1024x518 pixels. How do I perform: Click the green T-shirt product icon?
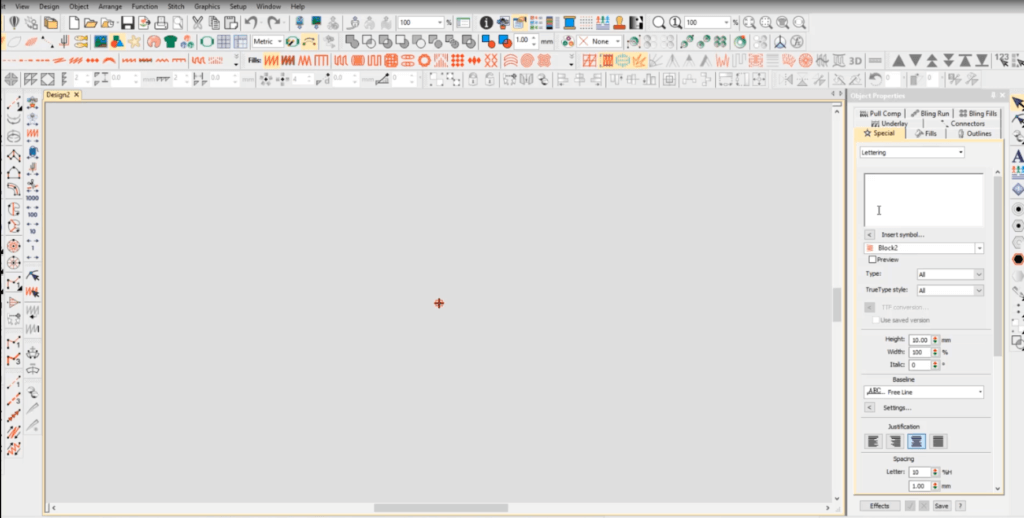(171, 41)
